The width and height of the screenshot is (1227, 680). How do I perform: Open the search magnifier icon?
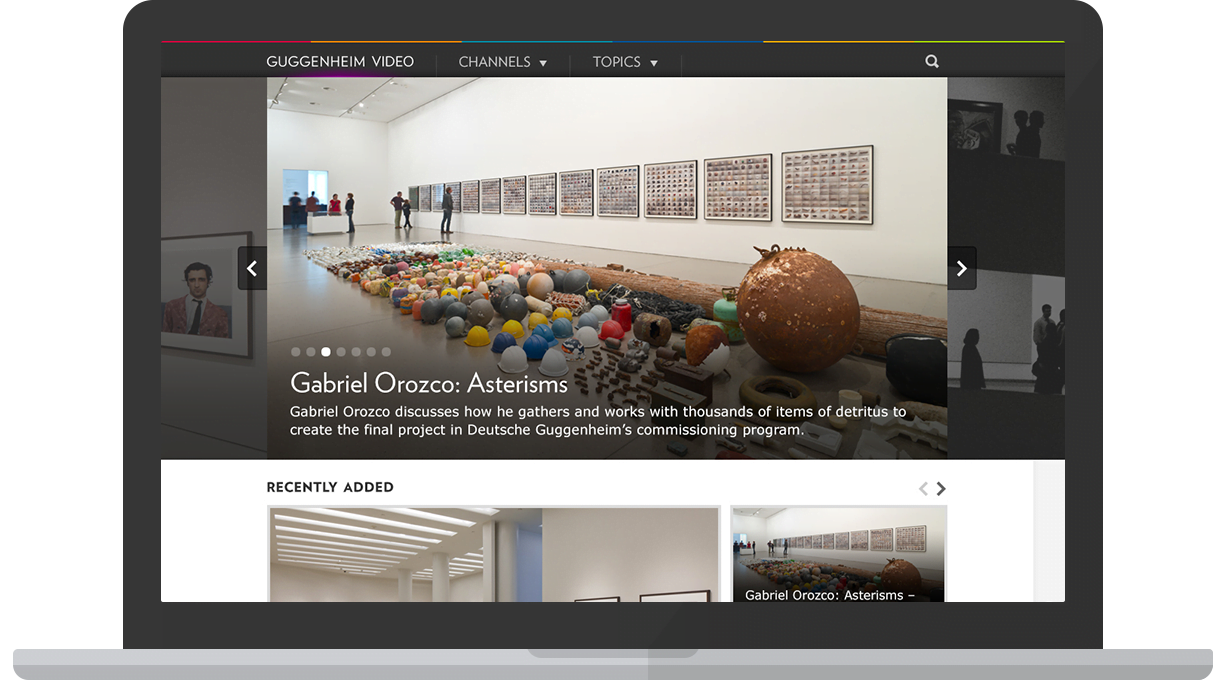[931, 61]
